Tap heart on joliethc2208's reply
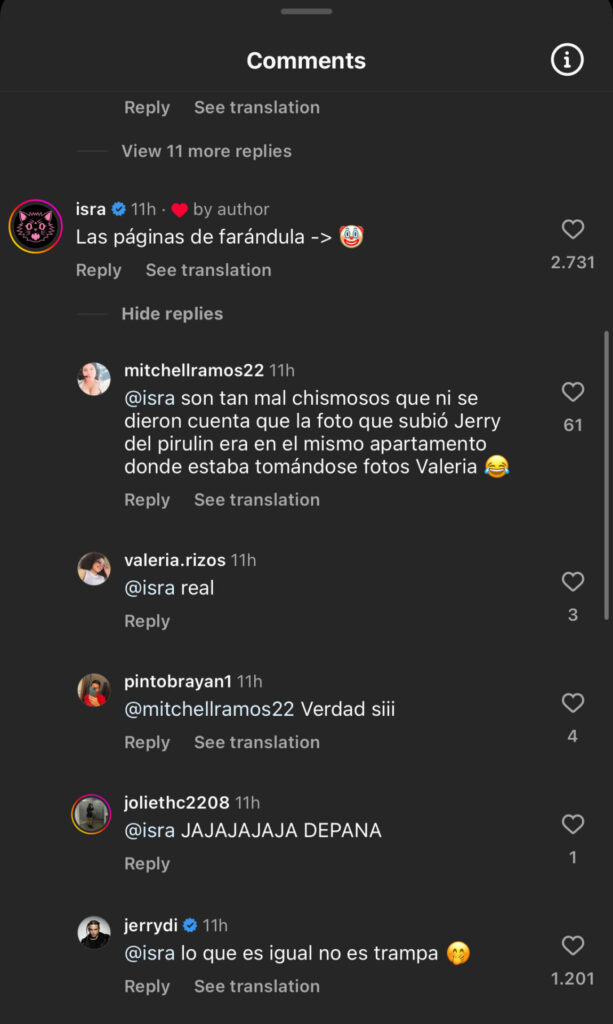The image size is (613, 1024). click(x=573, y=825)
